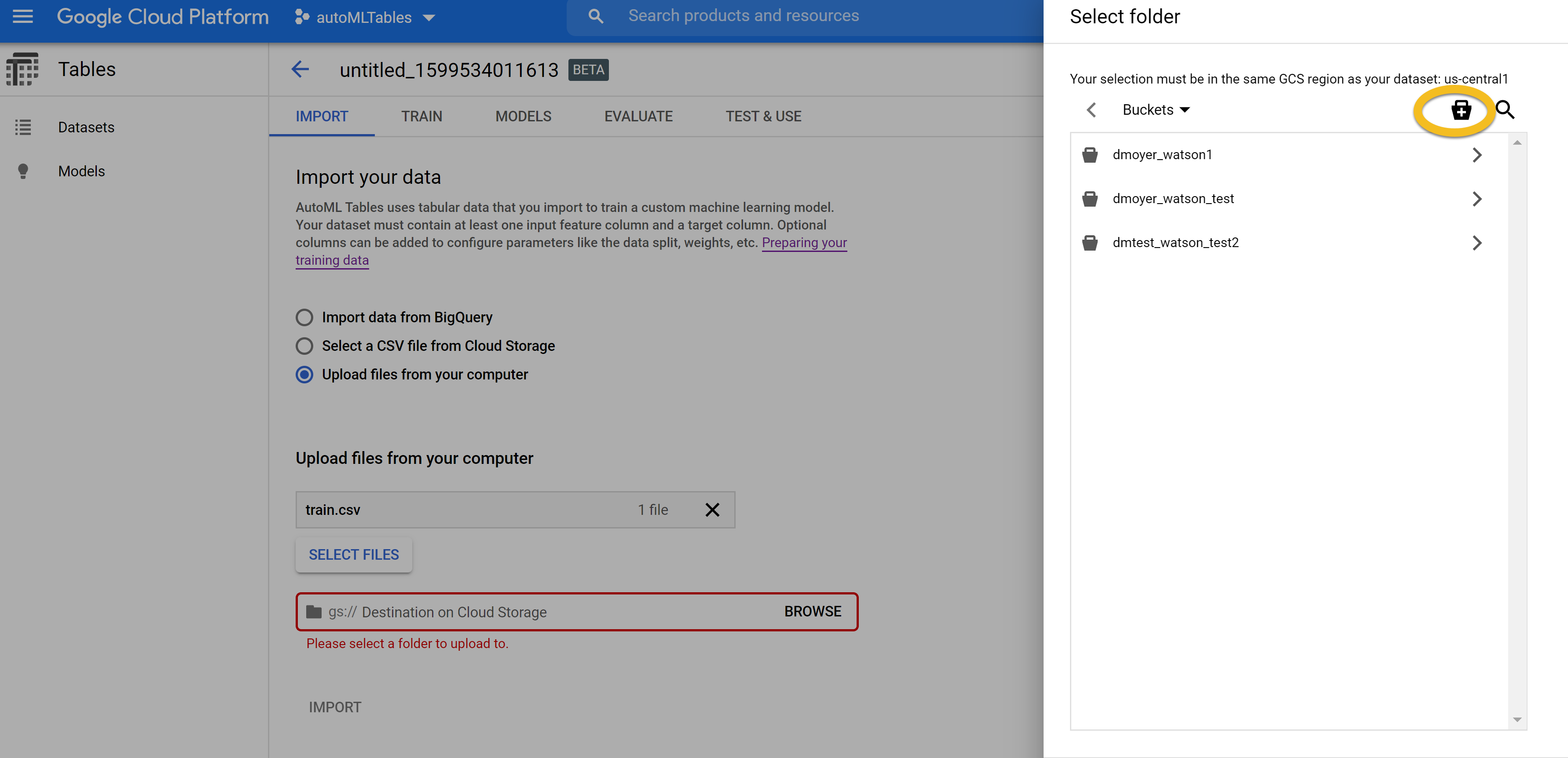Click the BETA badge
This screenshot has width=1568, height=758.
(588, 70)
